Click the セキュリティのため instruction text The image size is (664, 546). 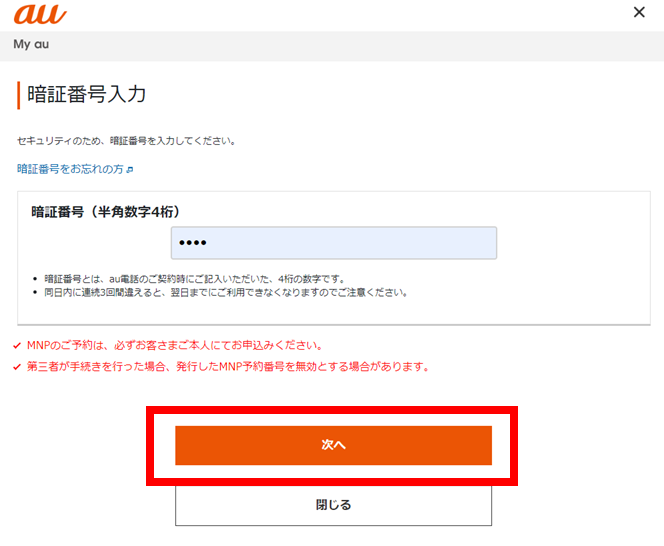click(126, 141)
